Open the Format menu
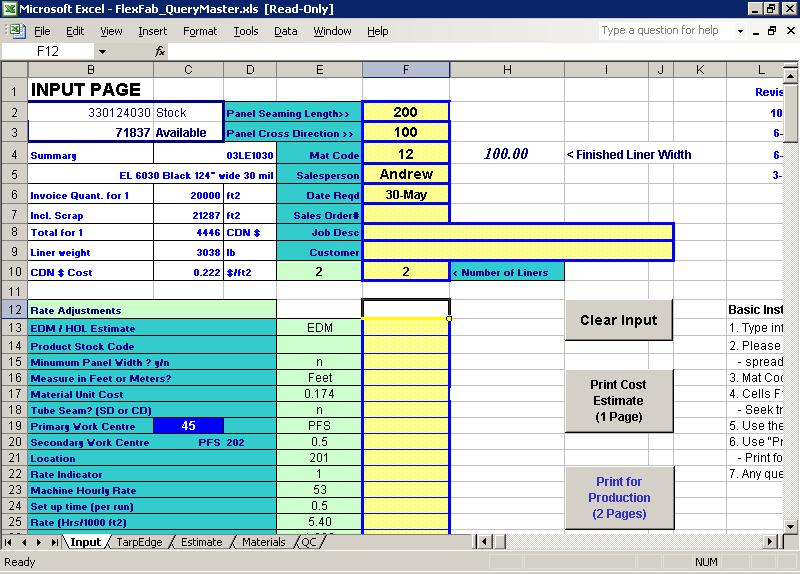This screenshot has width=800, height=574. pos(200,31)
